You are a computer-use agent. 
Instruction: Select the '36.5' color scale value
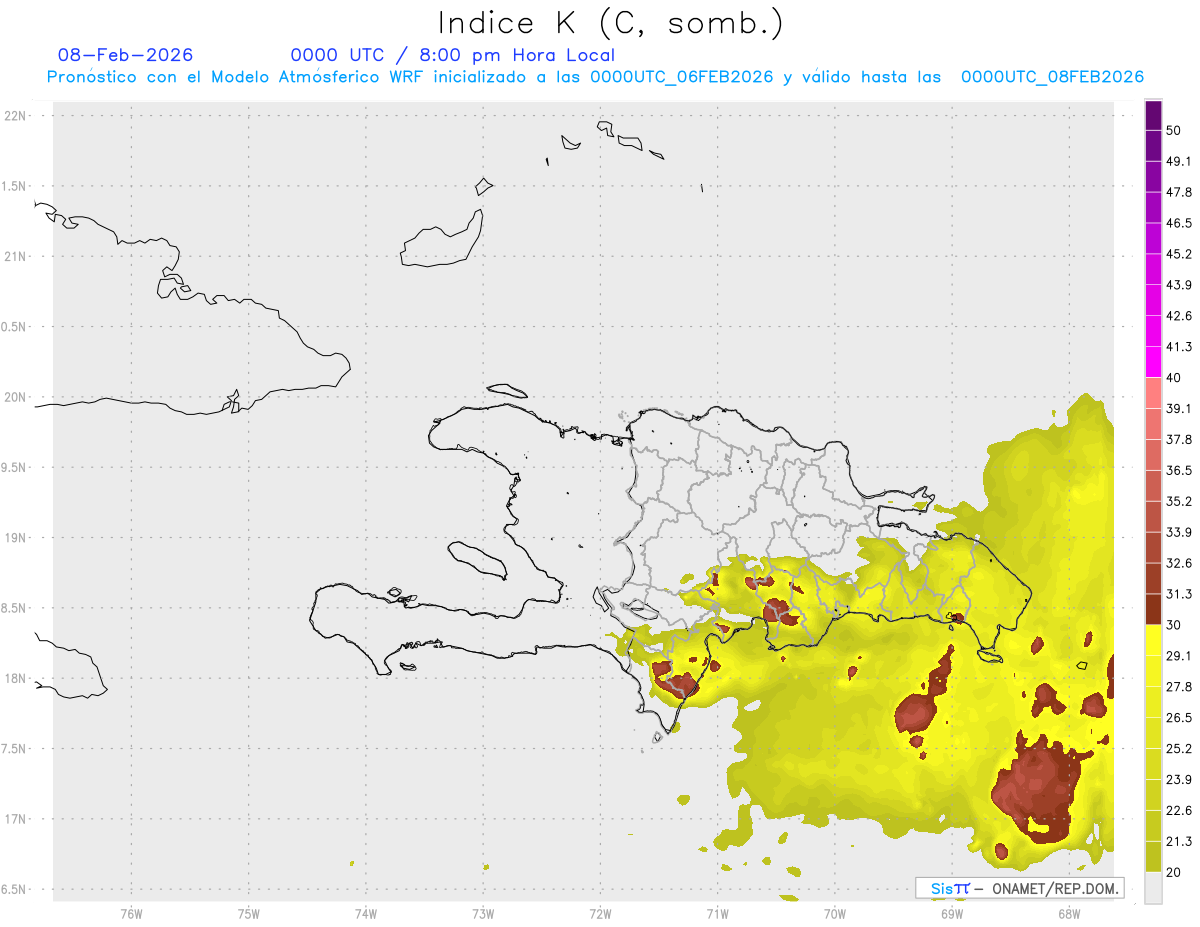(1179, 470)
